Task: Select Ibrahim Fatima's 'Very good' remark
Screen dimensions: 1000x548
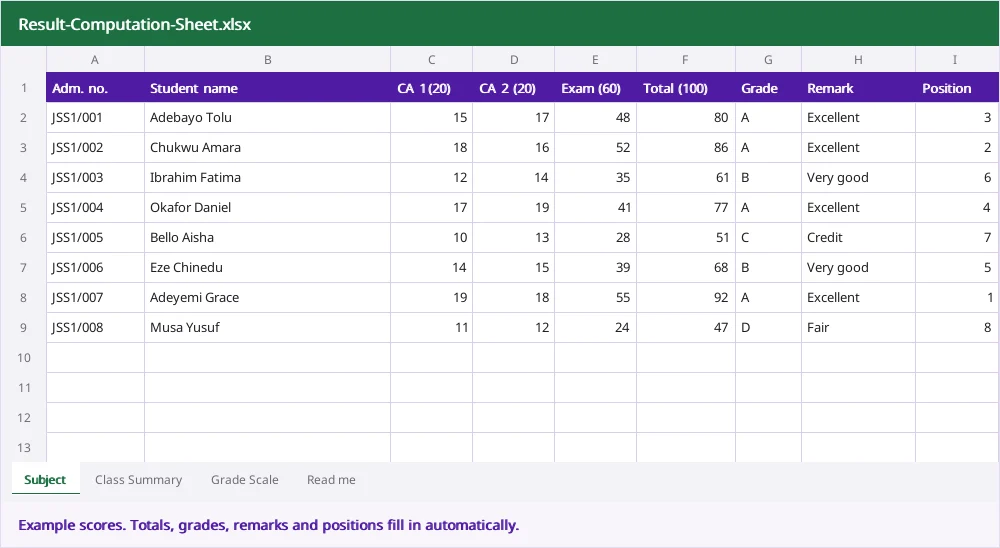Action: pos(858,177)
